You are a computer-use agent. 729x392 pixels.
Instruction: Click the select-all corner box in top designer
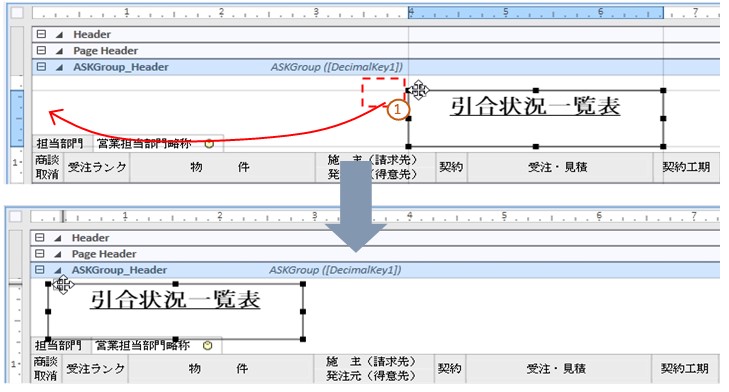[x=17, y=12]
